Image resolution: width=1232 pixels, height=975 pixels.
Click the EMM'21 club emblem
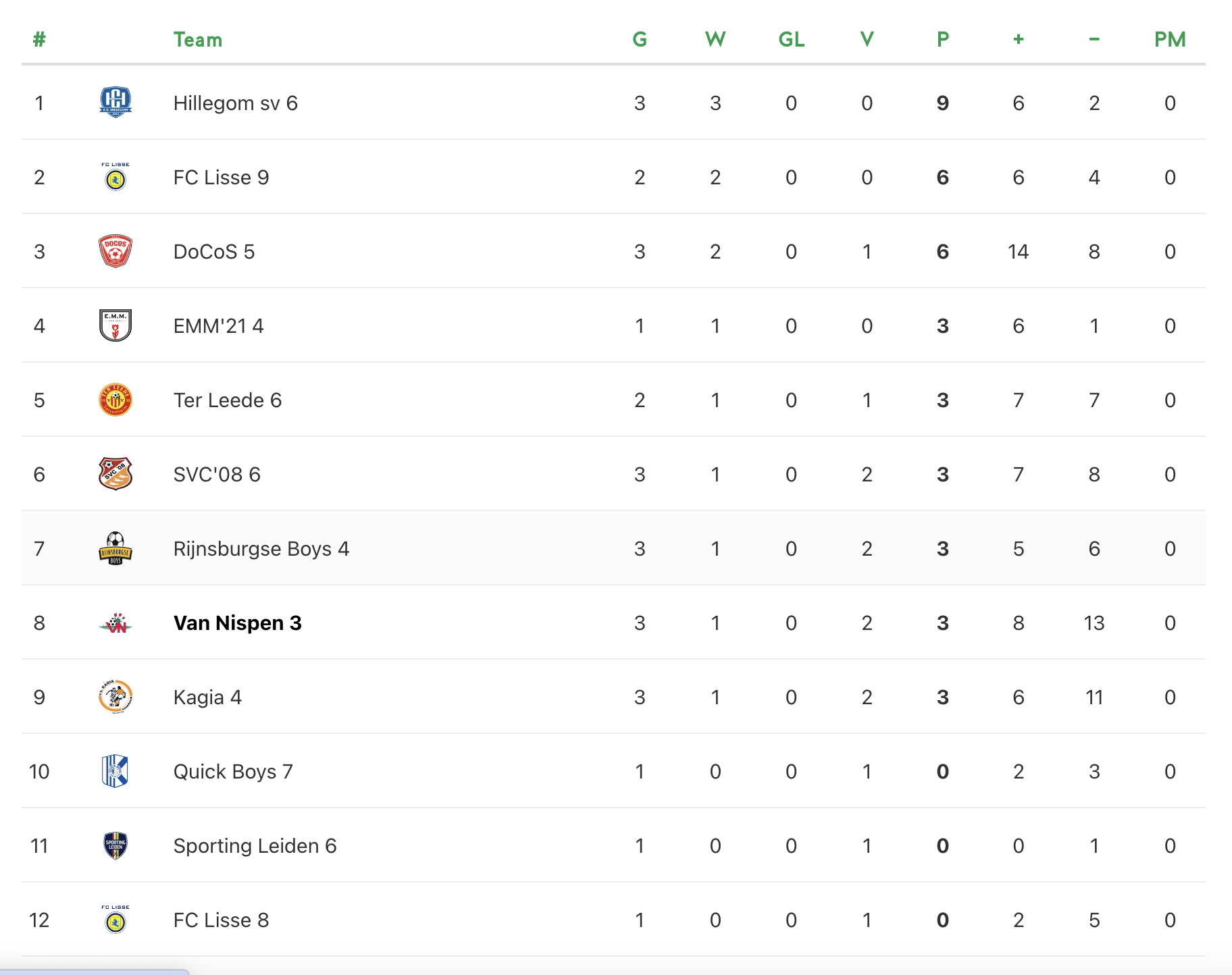point(115,325)
